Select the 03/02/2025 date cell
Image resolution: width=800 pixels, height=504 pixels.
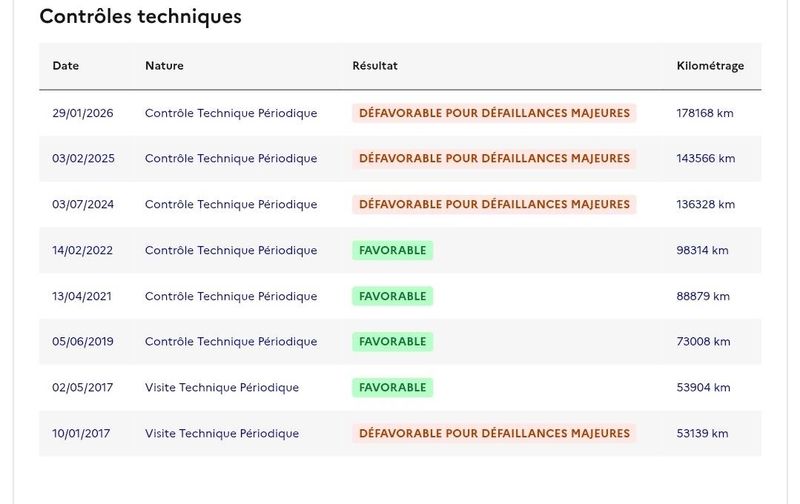(83, 158)
